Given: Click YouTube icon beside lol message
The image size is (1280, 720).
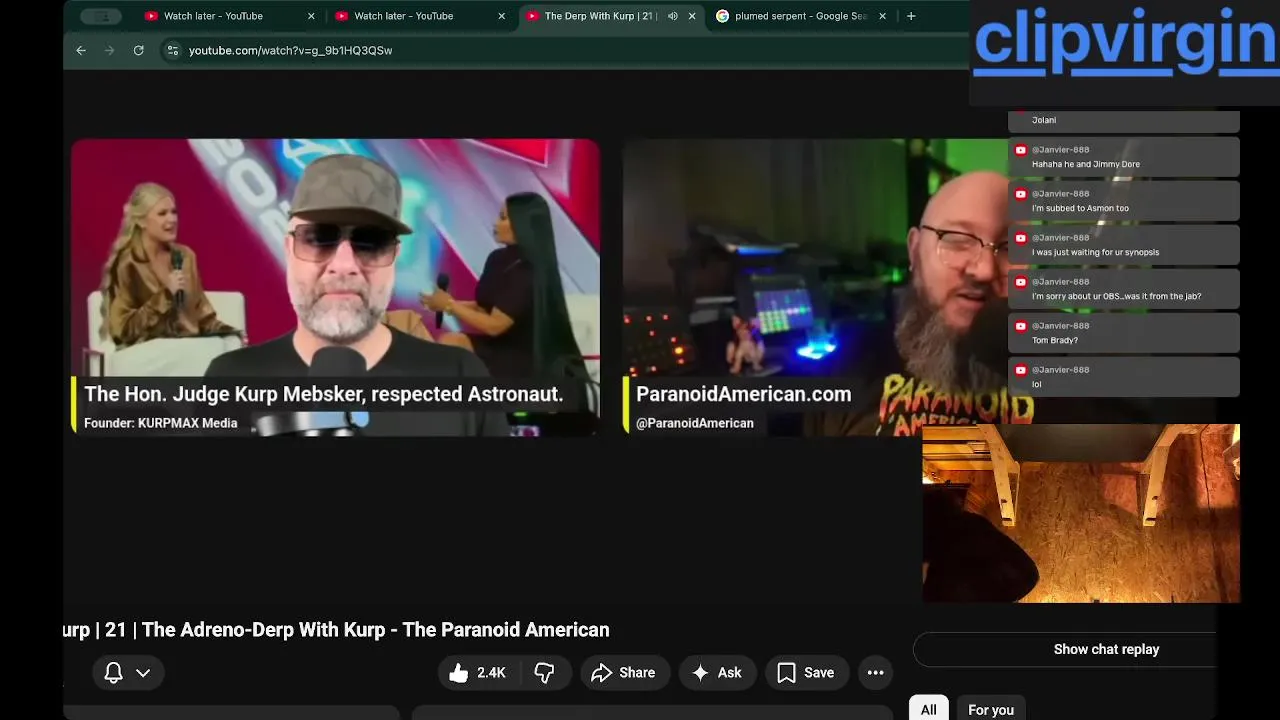Looking at the screenshot, I should tap(1021, 370).
